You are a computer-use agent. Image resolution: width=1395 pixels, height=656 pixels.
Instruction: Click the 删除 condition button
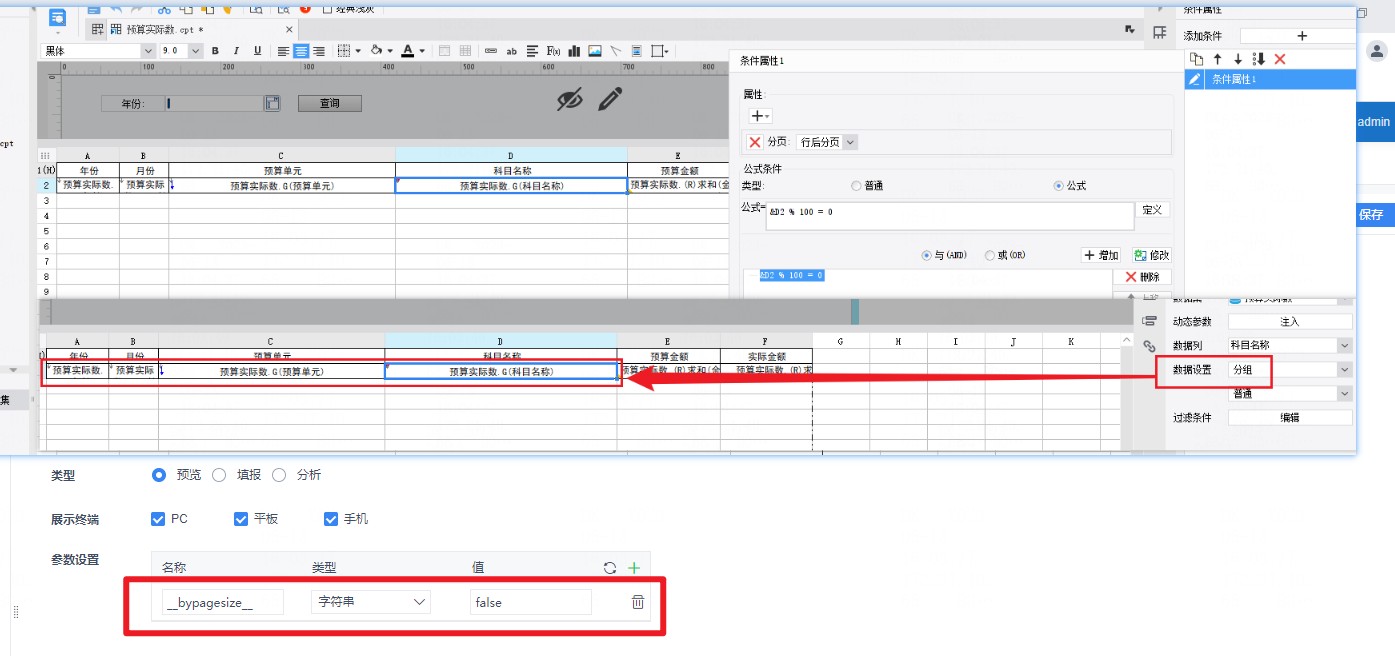click(x=1142, y=277)
